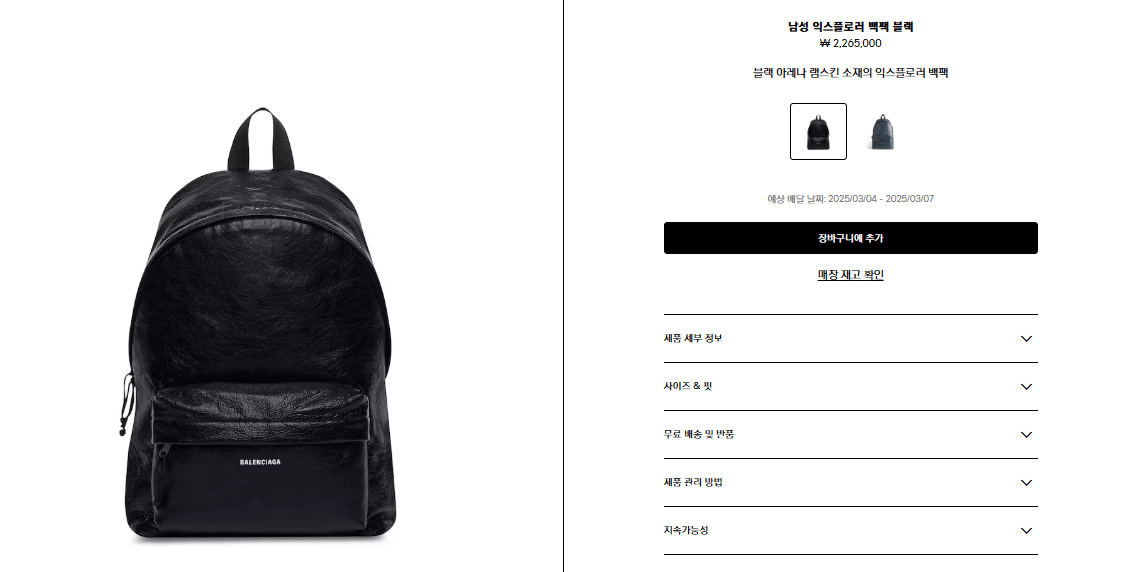
Task: Expand the 무료 배송 및 반품 row label
Action: click(x=699, y=434)
